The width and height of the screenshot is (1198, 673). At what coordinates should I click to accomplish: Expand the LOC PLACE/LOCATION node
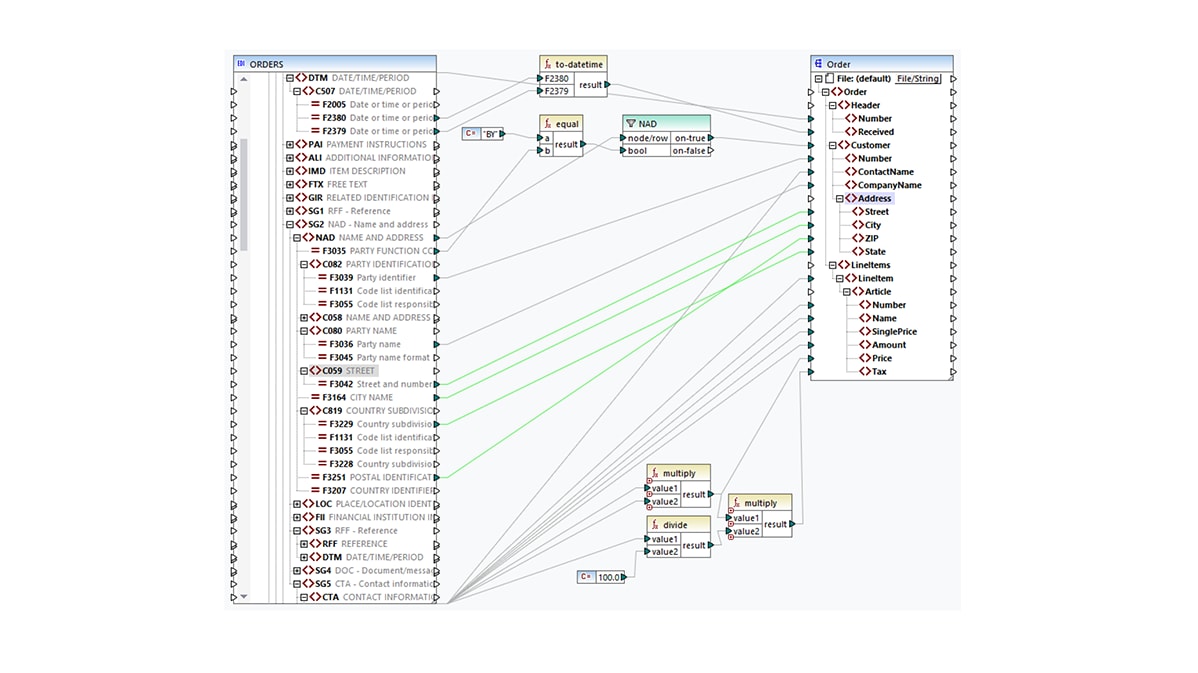pyautogui.click(x=296, y=504)
